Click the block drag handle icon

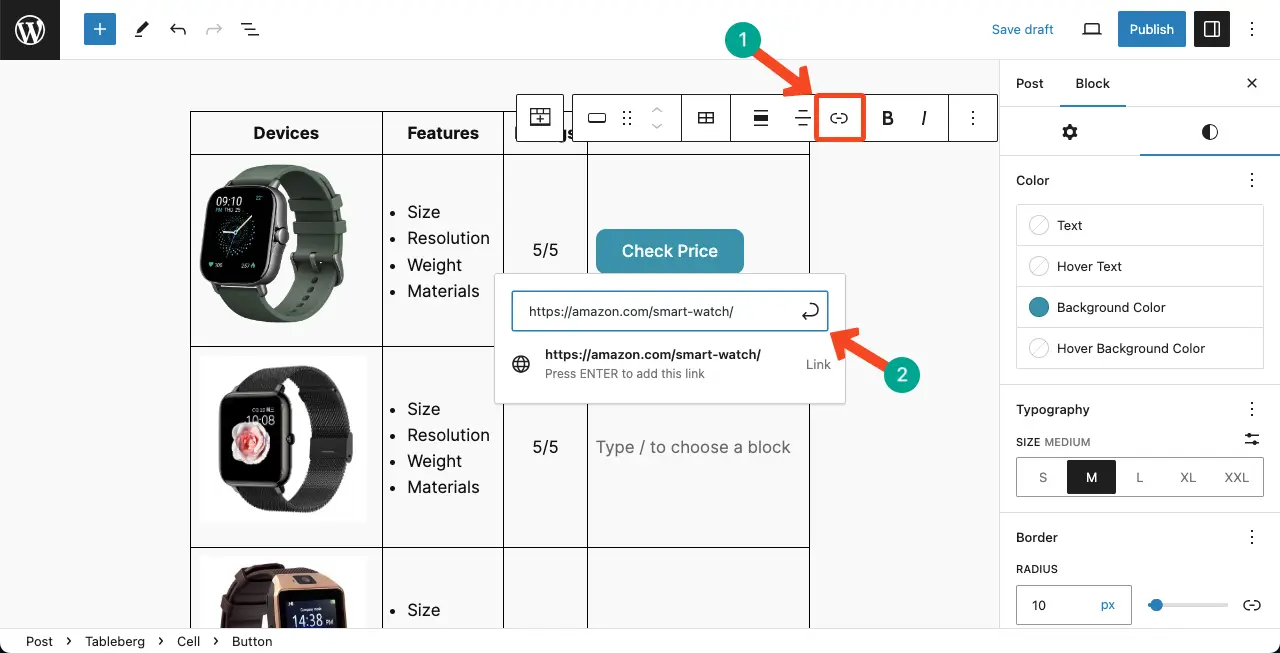coord(627,118)
